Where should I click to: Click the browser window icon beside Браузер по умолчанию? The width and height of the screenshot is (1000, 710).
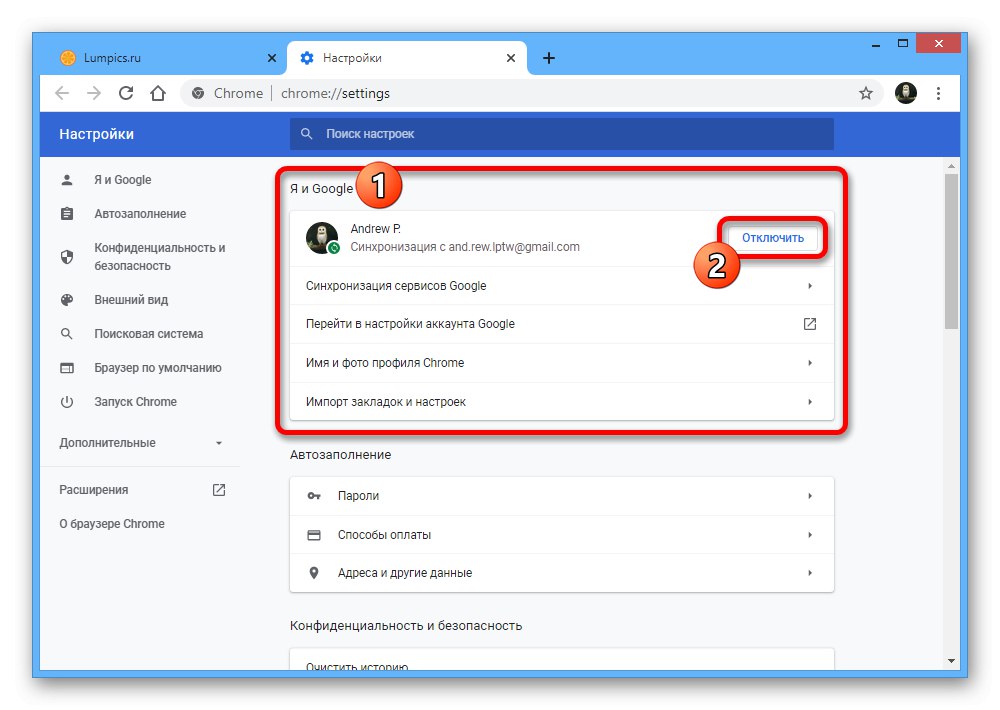tap(67, 368)
